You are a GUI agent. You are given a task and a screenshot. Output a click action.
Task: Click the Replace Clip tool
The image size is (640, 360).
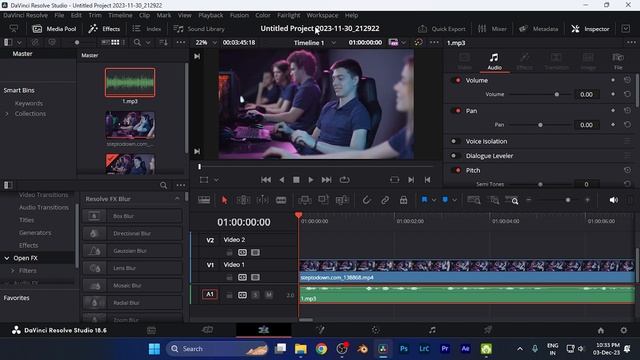point(342,200)
